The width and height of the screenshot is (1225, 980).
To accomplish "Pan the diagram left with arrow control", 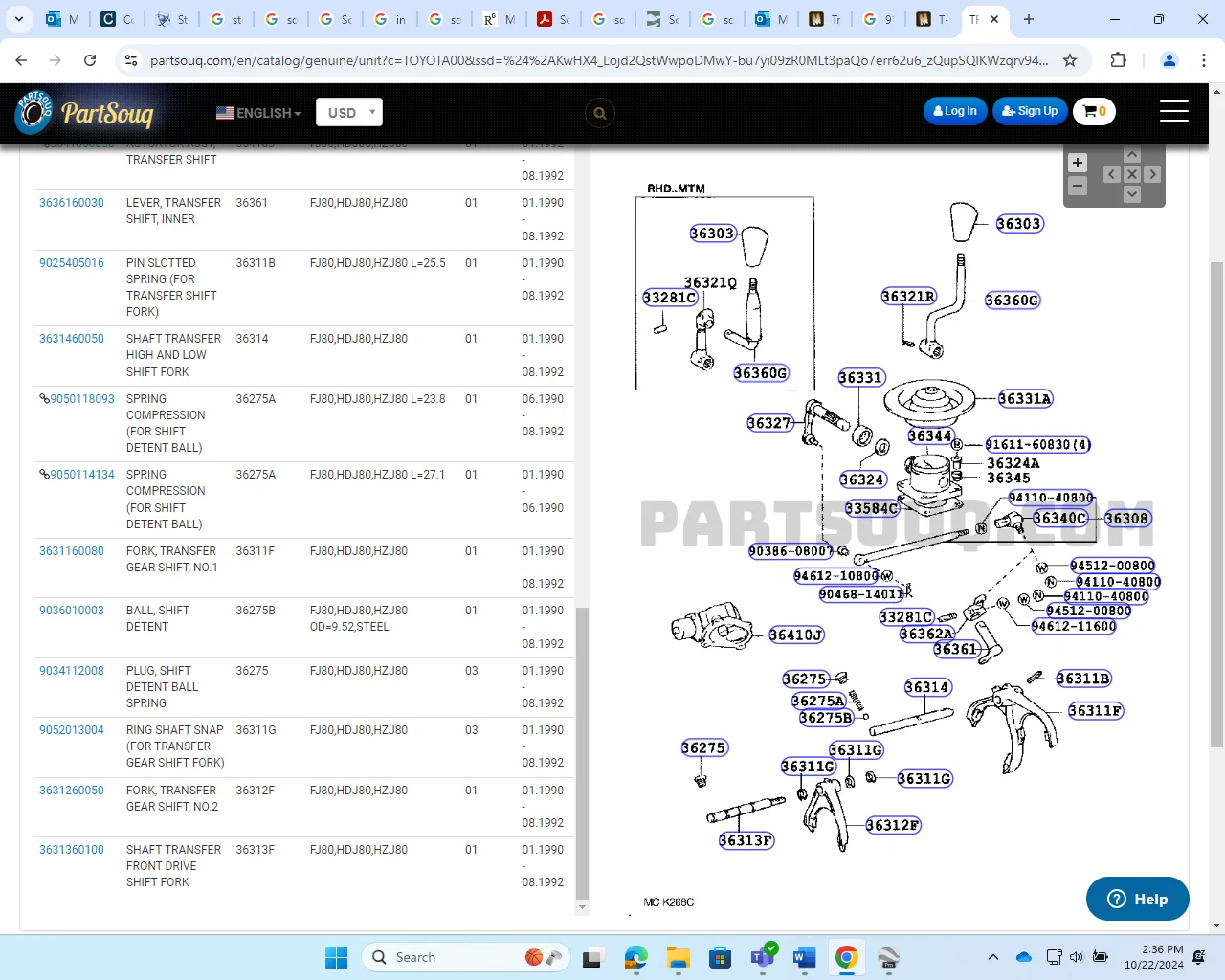I will tap(1111, 174).
